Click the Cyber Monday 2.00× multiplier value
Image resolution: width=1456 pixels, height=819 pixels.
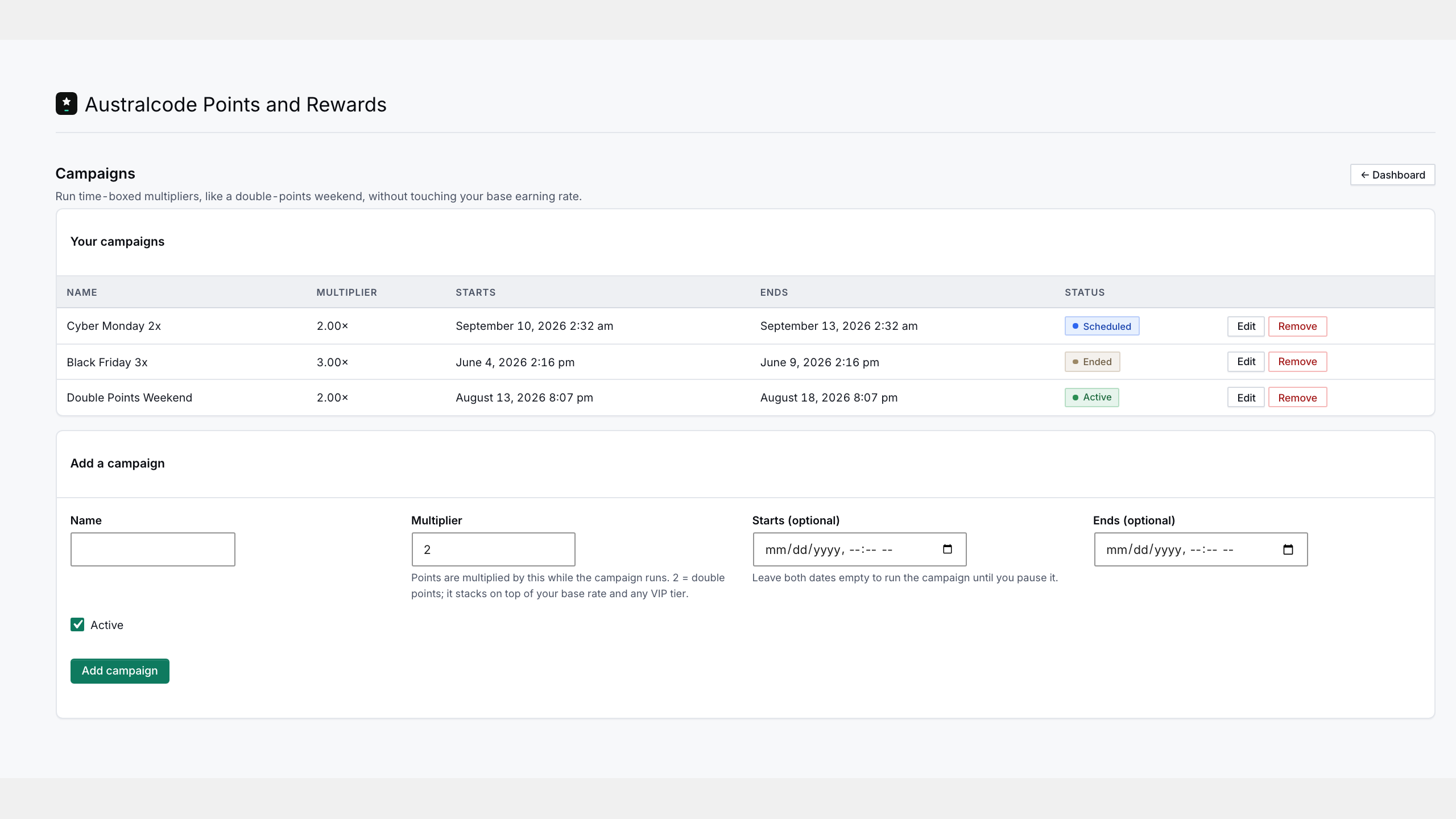332,326
